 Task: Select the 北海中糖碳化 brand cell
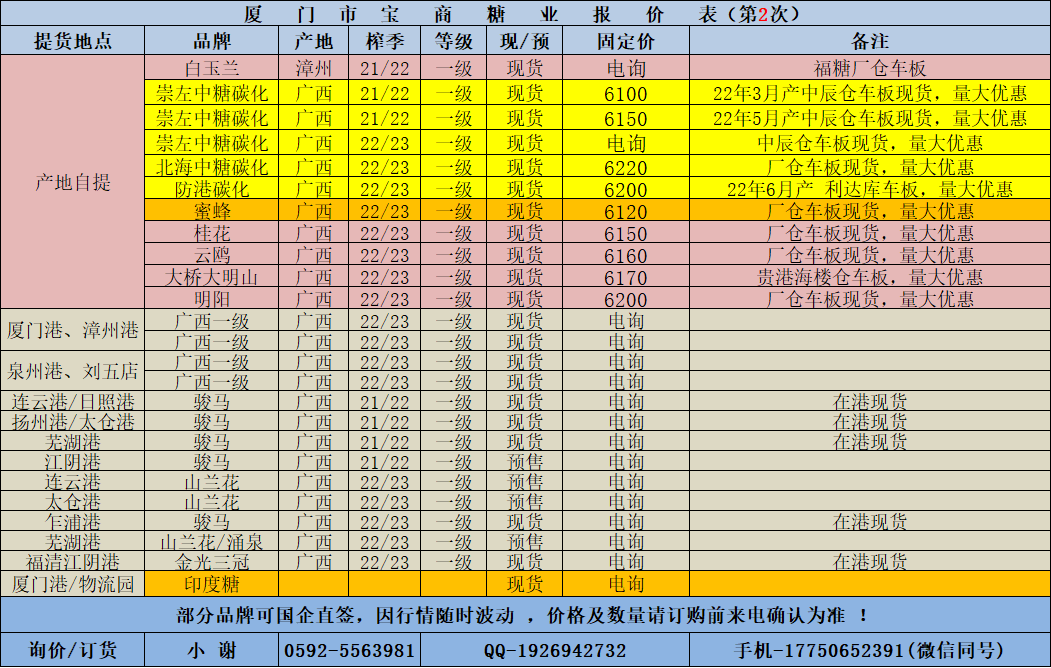(211, 167)
